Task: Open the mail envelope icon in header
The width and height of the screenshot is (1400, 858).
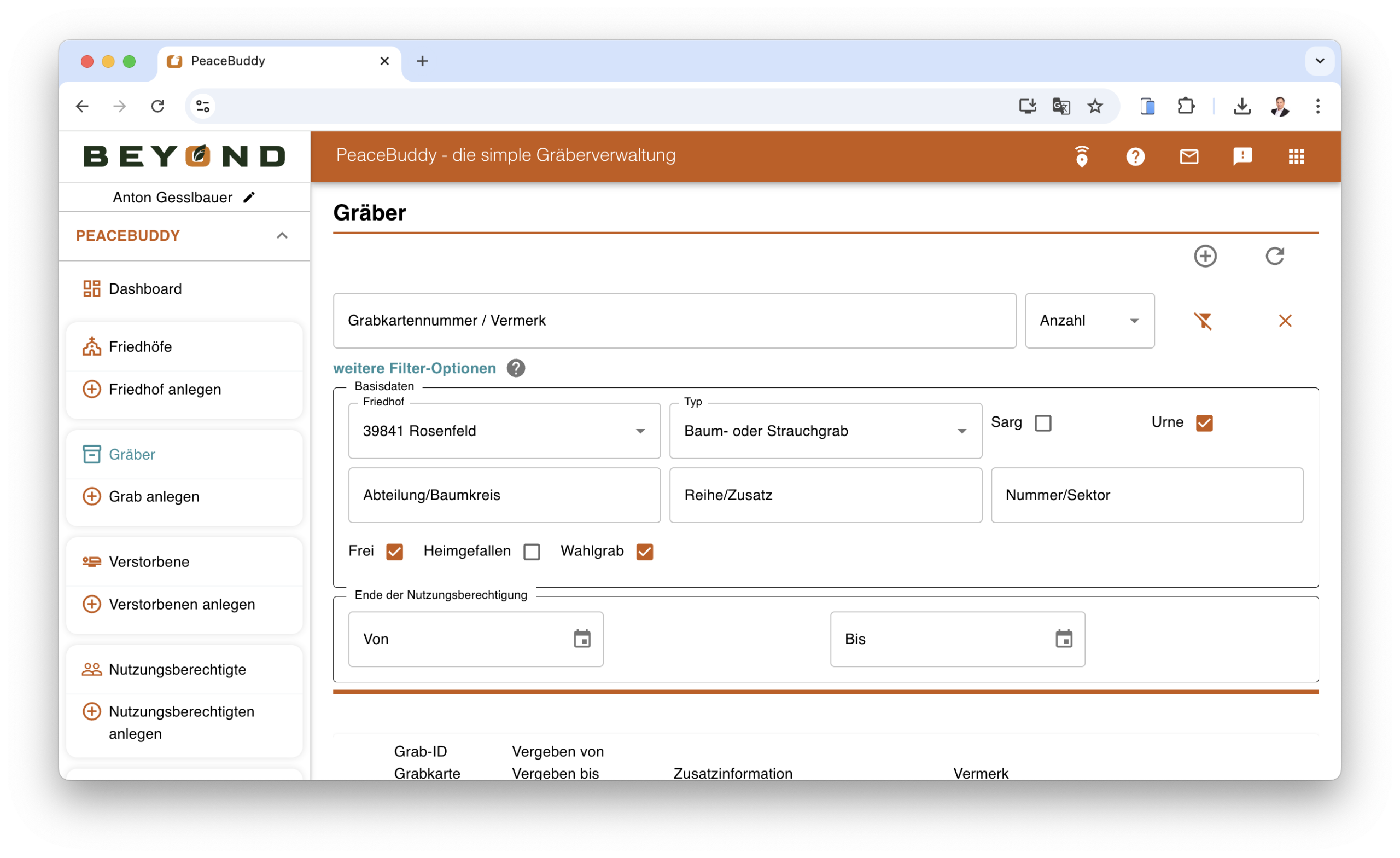Action: [1189, 156]
